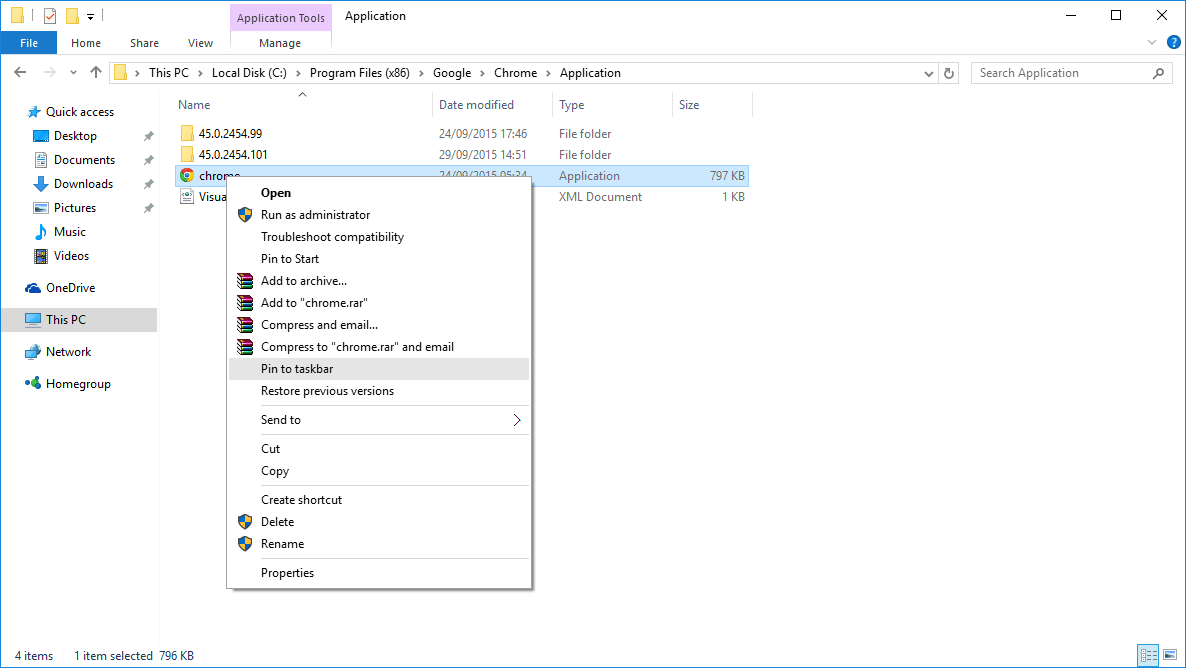Screen dimensions: 1186x668
Task: Select Restore previous versions
Action: click(x=379, y=391)
